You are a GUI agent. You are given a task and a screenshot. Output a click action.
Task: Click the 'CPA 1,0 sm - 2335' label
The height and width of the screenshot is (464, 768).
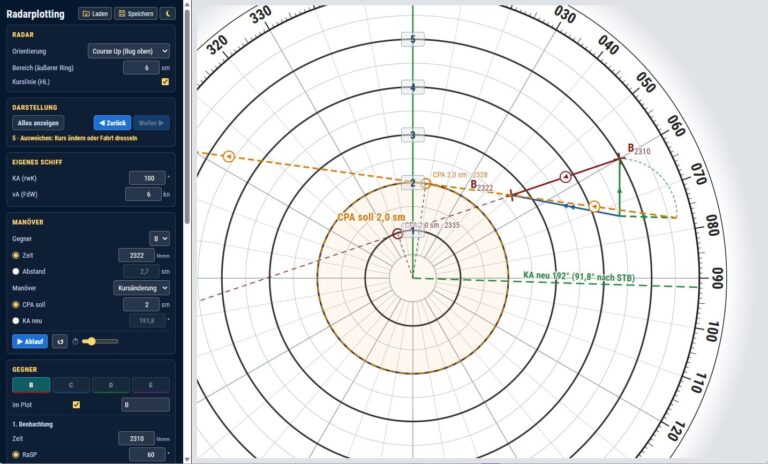[x=432, y=225]
